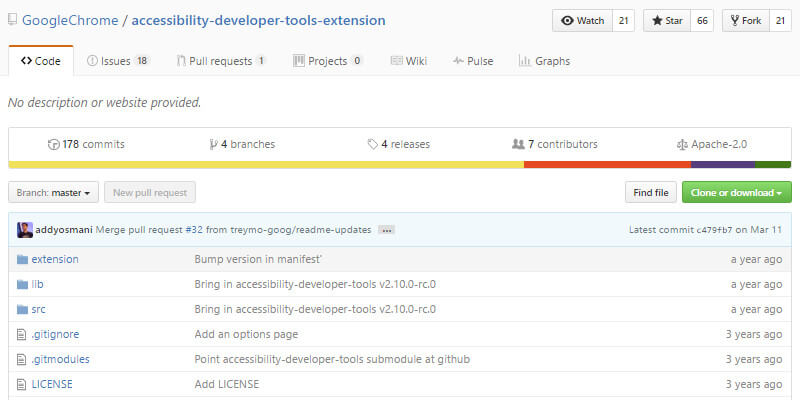Open the Clone or download dropdown

coord(736,192)
